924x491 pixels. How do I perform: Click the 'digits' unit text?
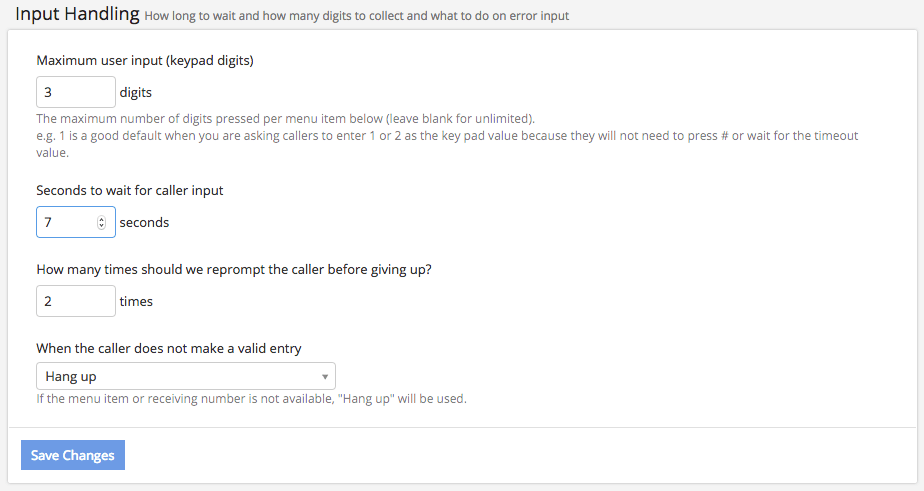coord(136,93)
